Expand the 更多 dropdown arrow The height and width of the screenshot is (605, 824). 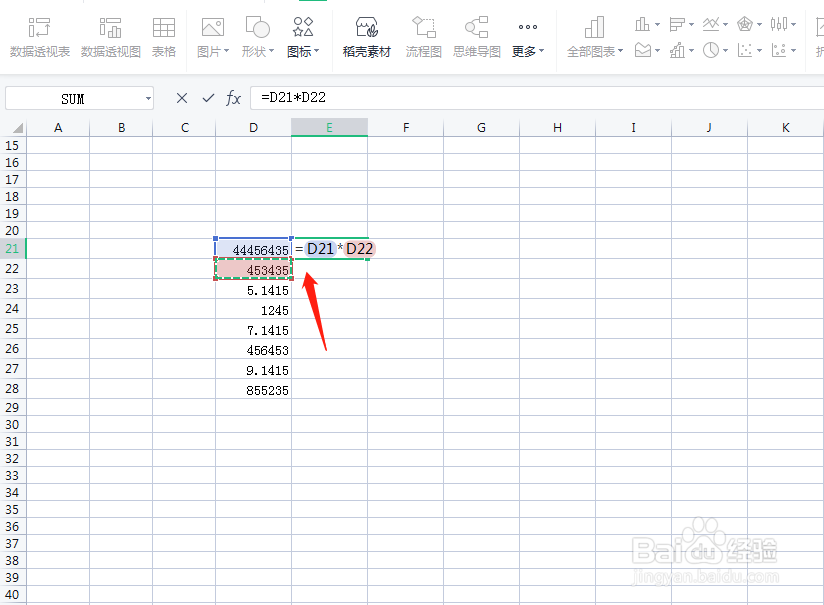(541, 51)
